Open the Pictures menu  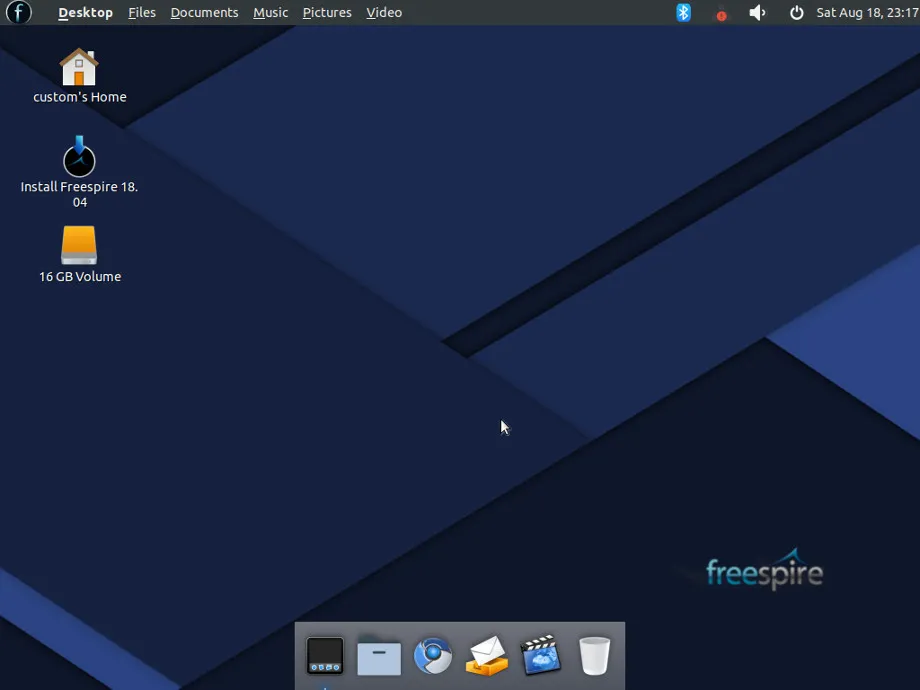327,12
